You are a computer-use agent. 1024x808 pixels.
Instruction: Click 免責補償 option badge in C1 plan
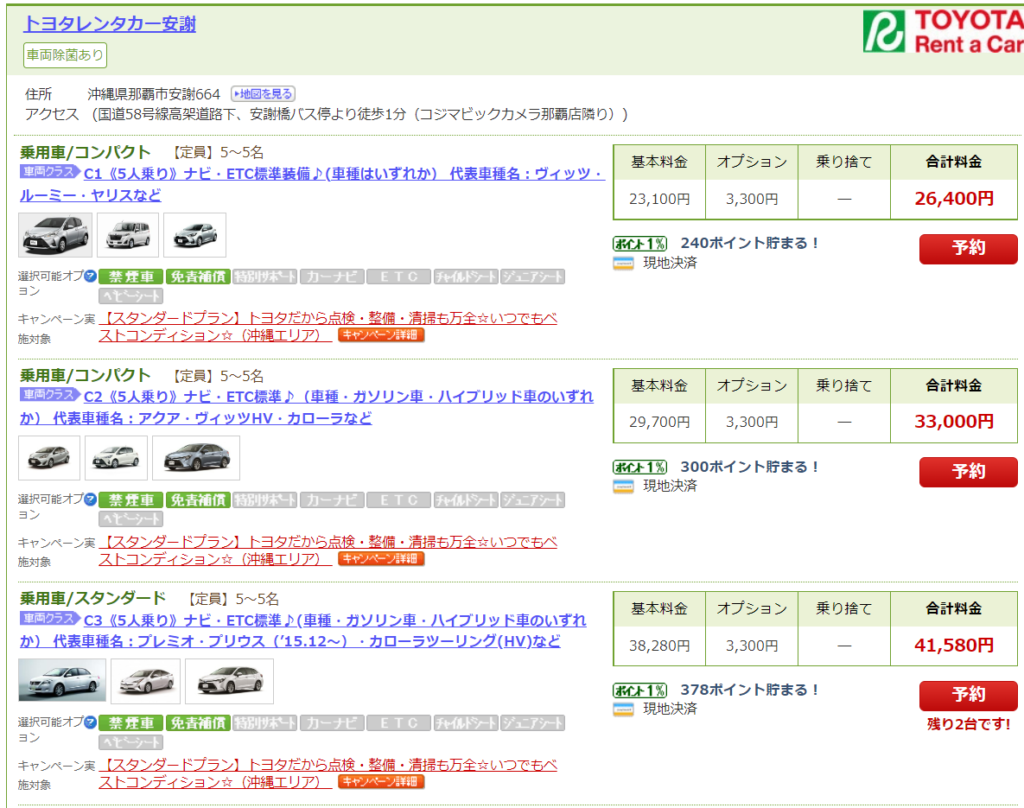click(198, 277)
